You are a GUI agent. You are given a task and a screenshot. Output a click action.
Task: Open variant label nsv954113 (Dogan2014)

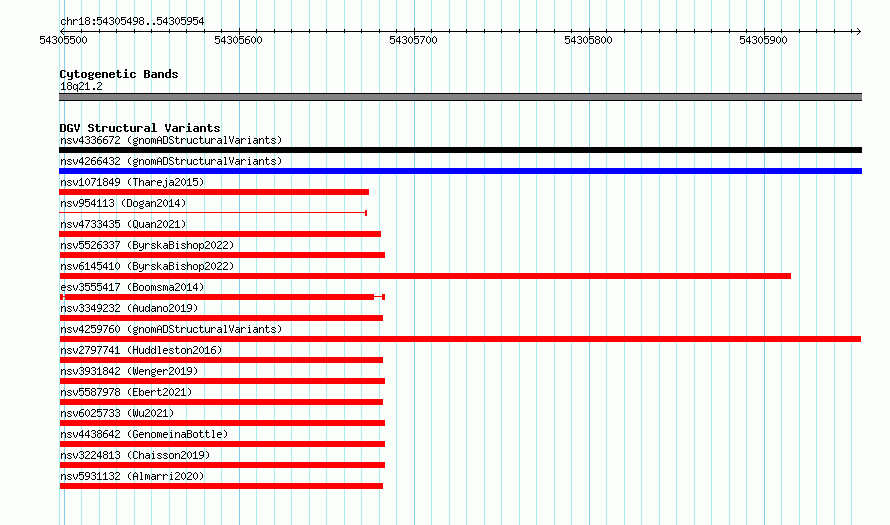tap(123, 203)
